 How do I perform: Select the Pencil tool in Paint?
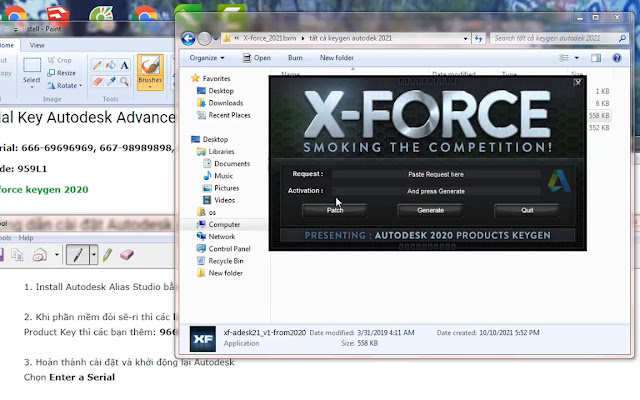click(x=97, y=65)
